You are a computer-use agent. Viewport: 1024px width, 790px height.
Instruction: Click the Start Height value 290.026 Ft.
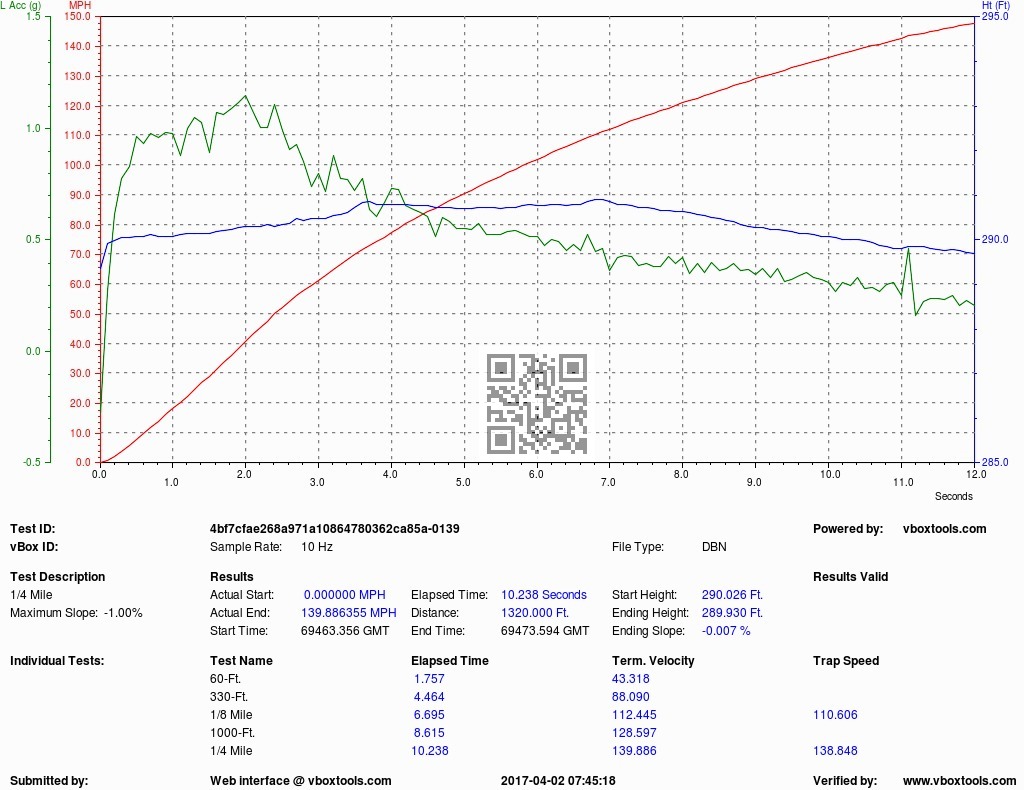pyautogui.click(x=732, y=595)
